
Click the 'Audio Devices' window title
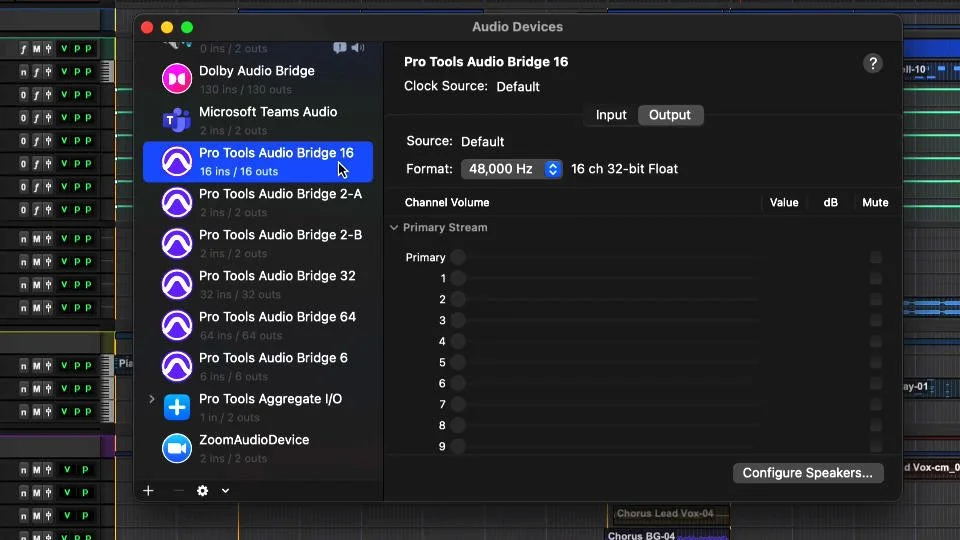tap(517, 27)
